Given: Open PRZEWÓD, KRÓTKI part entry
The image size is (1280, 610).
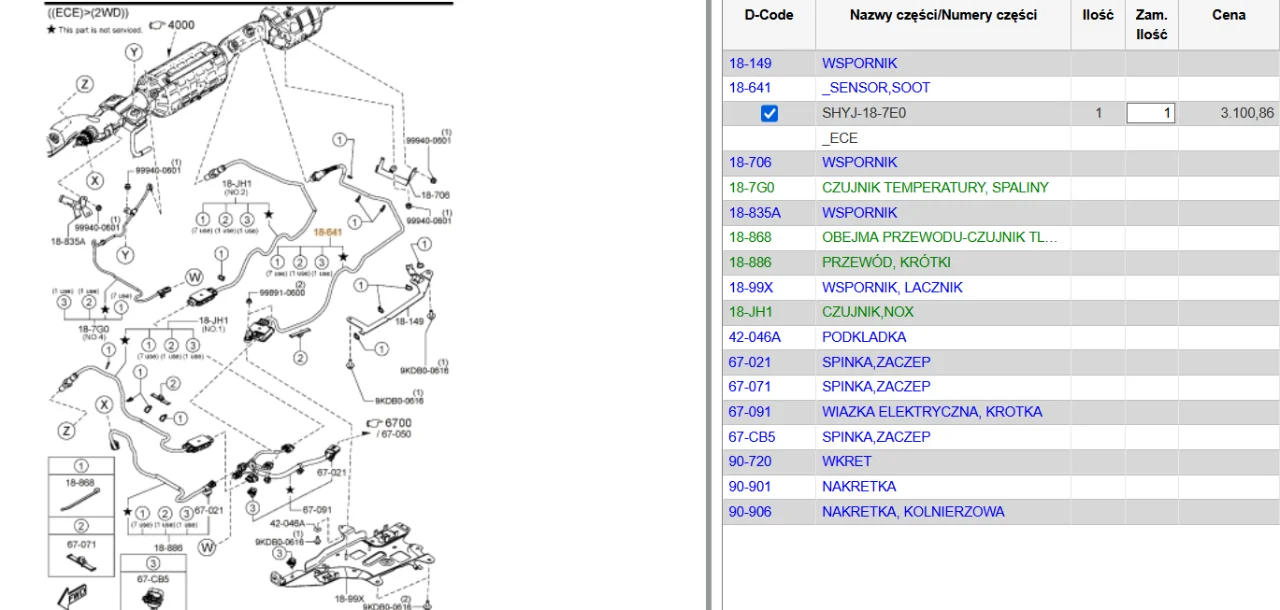Looking at the screenshot, I should (886, 262).
